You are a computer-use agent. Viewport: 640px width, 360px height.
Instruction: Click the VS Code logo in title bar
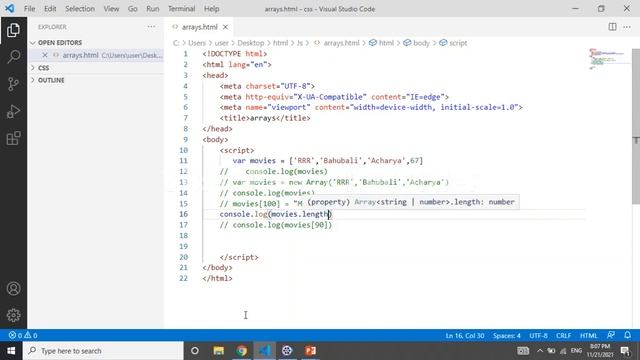(10, 9)
